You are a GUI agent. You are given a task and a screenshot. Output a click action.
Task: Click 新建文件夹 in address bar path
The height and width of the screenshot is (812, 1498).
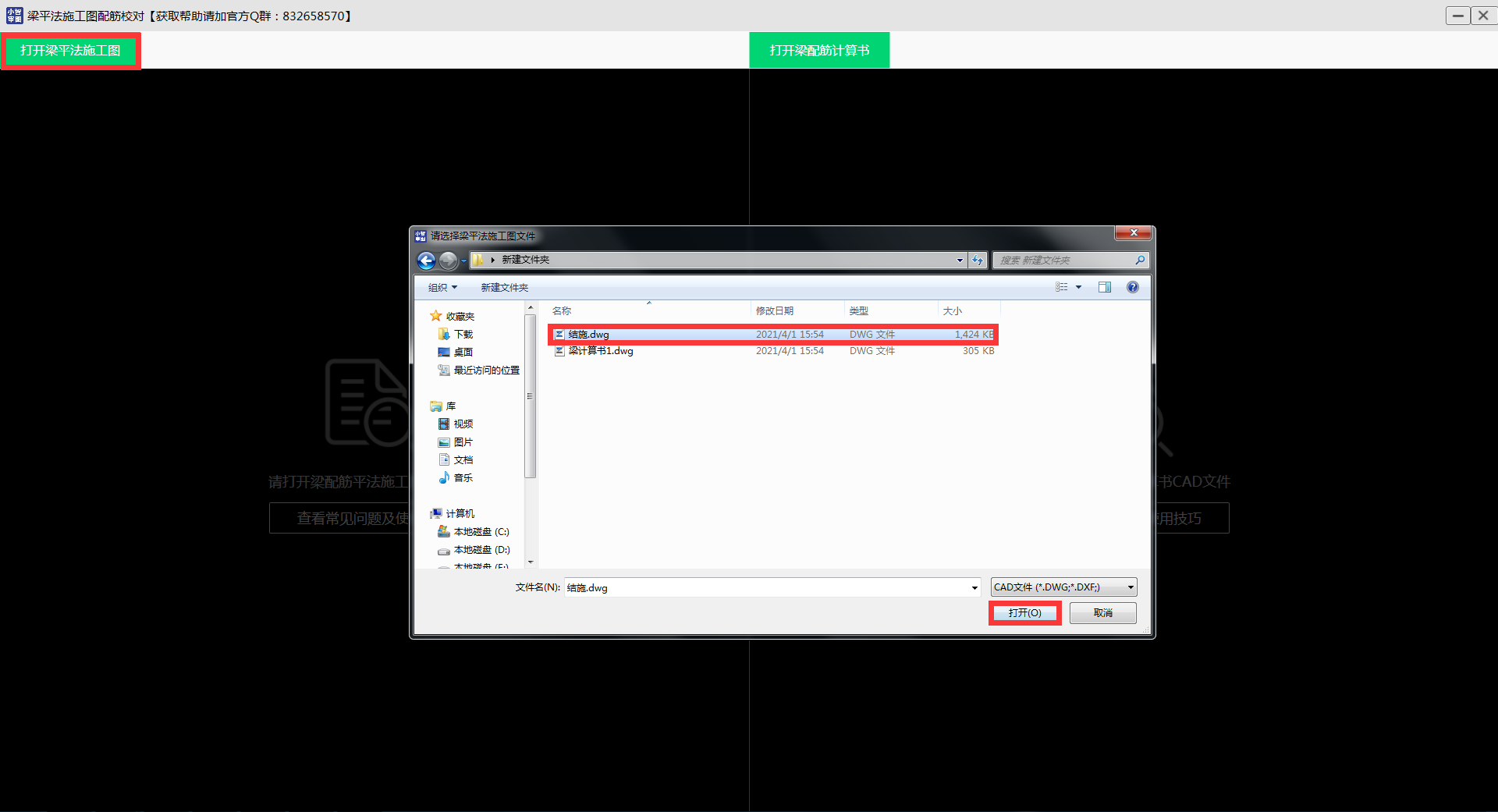(525, 260)
